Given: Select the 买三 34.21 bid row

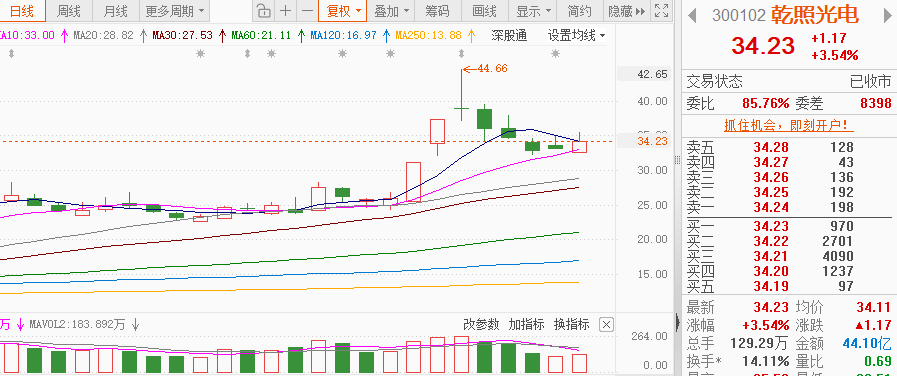Looking at the screenshot, I should coord(789,256).
